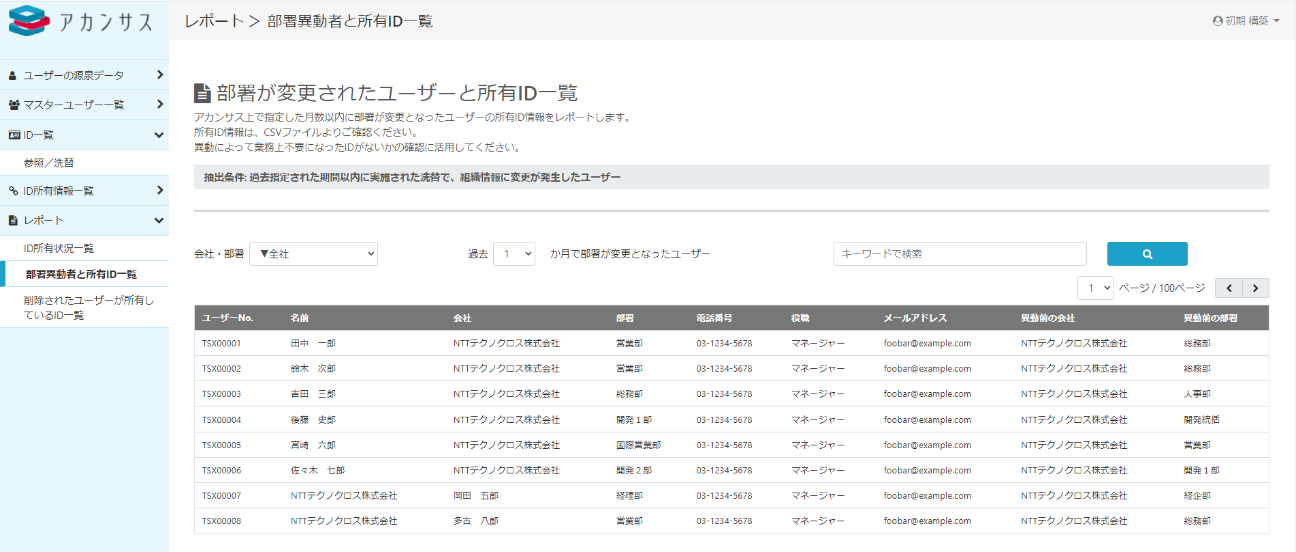Click the マスターユーザー一覧 group icon
1296x552 pixels.
point(14,105)
